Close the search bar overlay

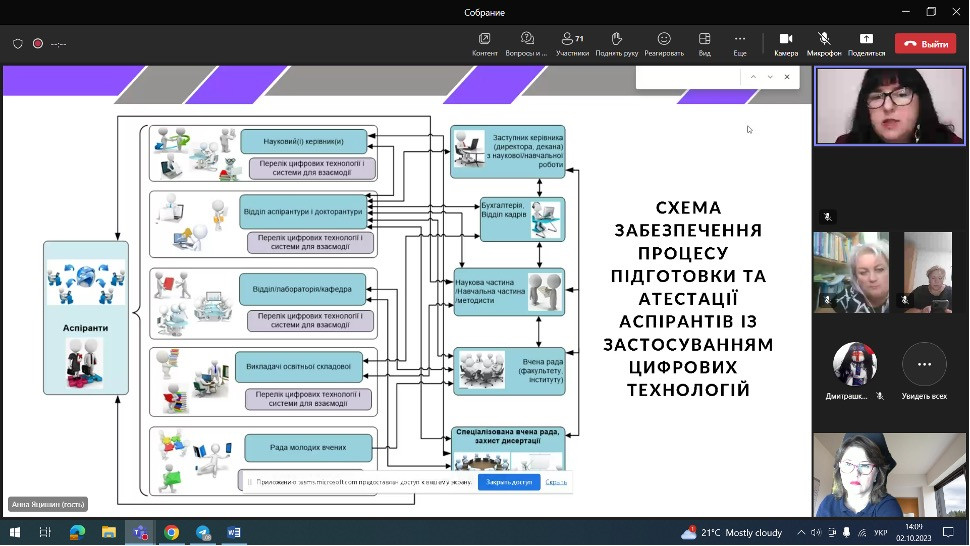pyautogui.click(x=787, y=77)
